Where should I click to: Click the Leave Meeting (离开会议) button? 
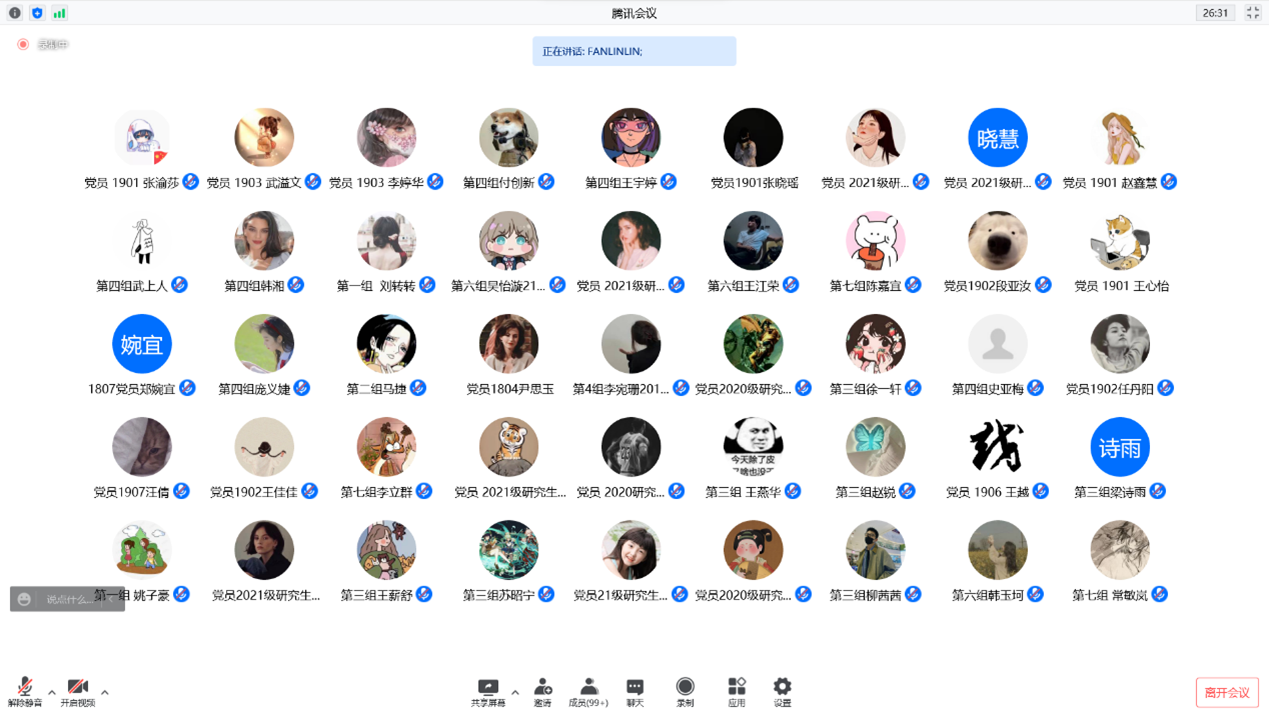click(x=1226, y=693)
